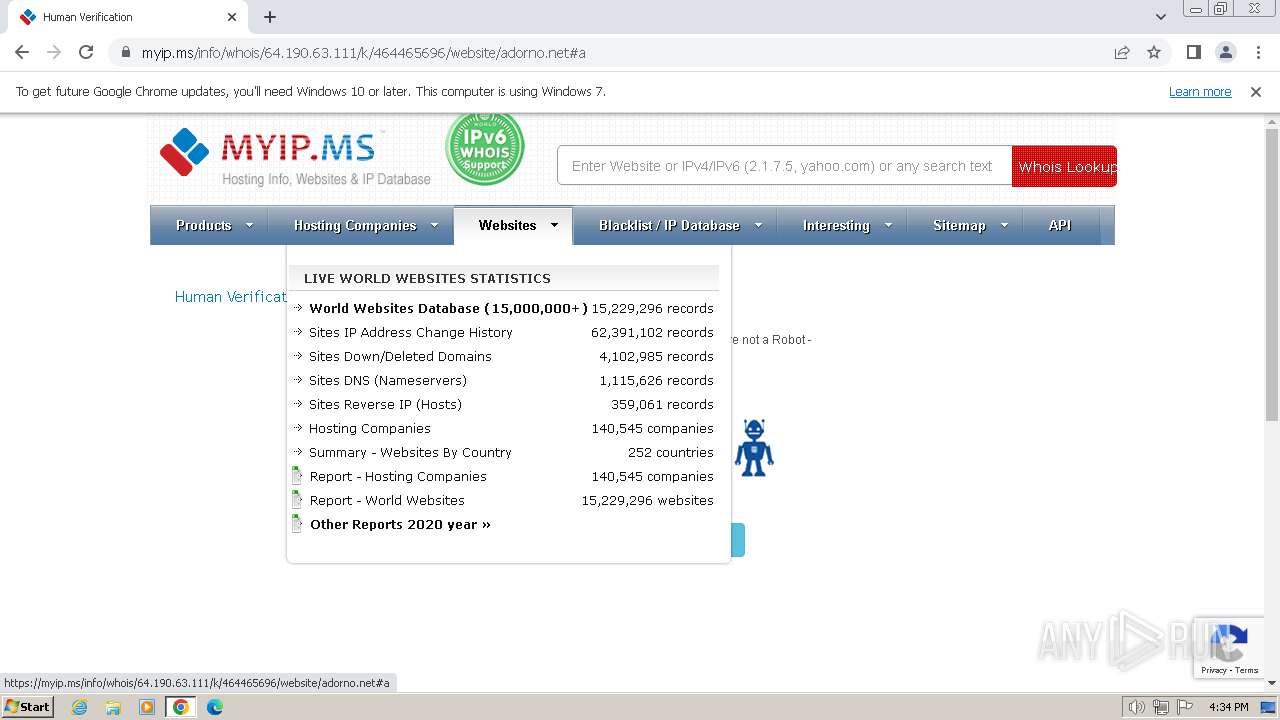Open Sites Down/Deleted Domains link

pos(400,356)
